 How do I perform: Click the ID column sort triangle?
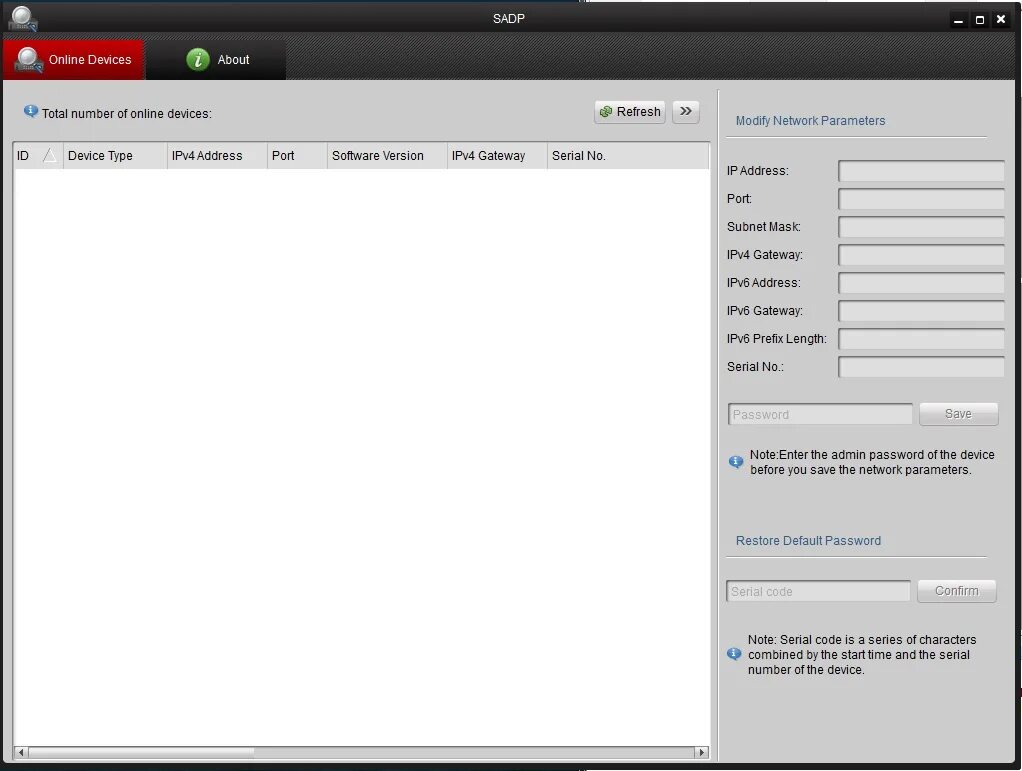48,155
